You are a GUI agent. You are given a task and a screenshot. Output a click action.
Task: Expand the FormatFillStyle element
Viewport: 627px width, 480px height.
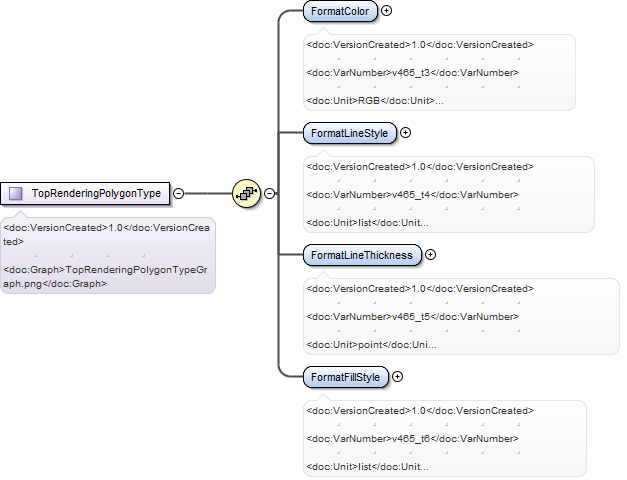pos(397,377)
